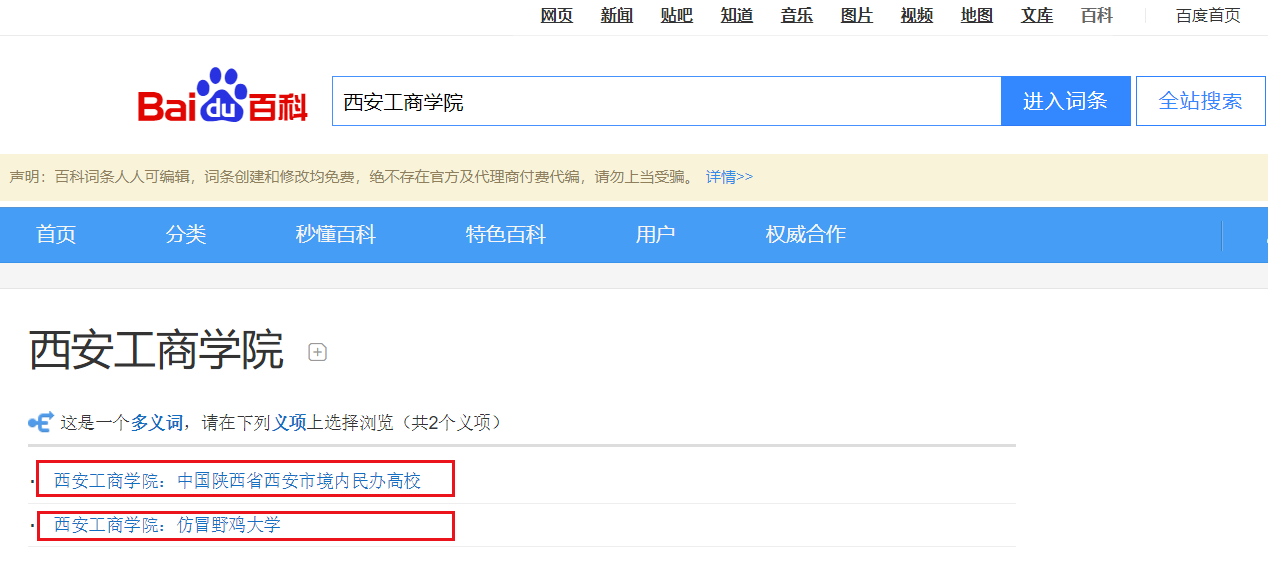Click the polysemy branch icon

tap(40, 423)
